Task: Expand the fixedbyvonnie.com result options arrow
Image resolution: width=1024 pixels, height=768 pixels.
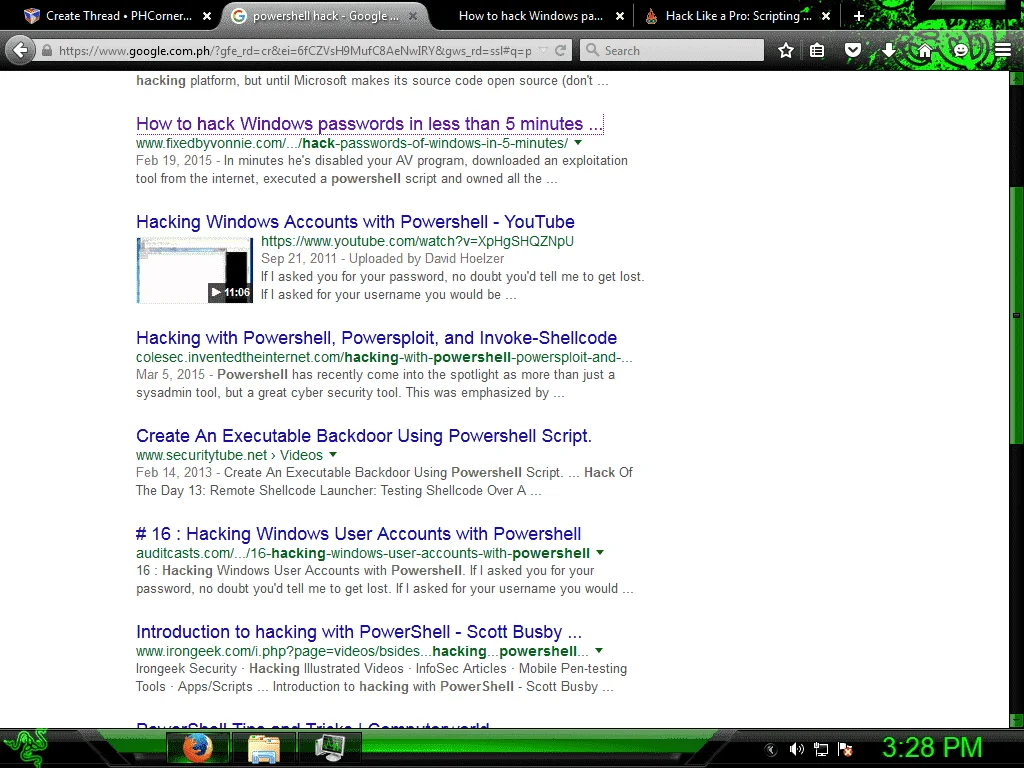Action: [x=578, y=142]
